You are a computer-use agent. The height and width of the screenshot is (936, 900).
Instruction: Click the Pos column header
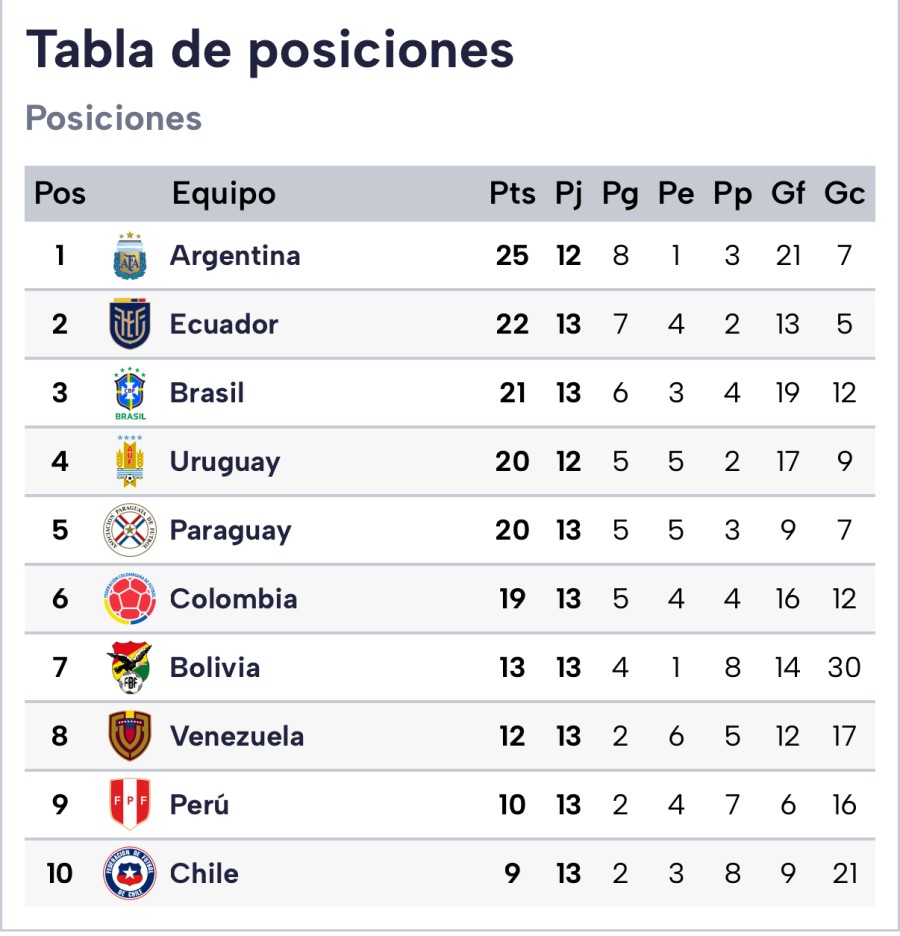click(x=60, y=193)
